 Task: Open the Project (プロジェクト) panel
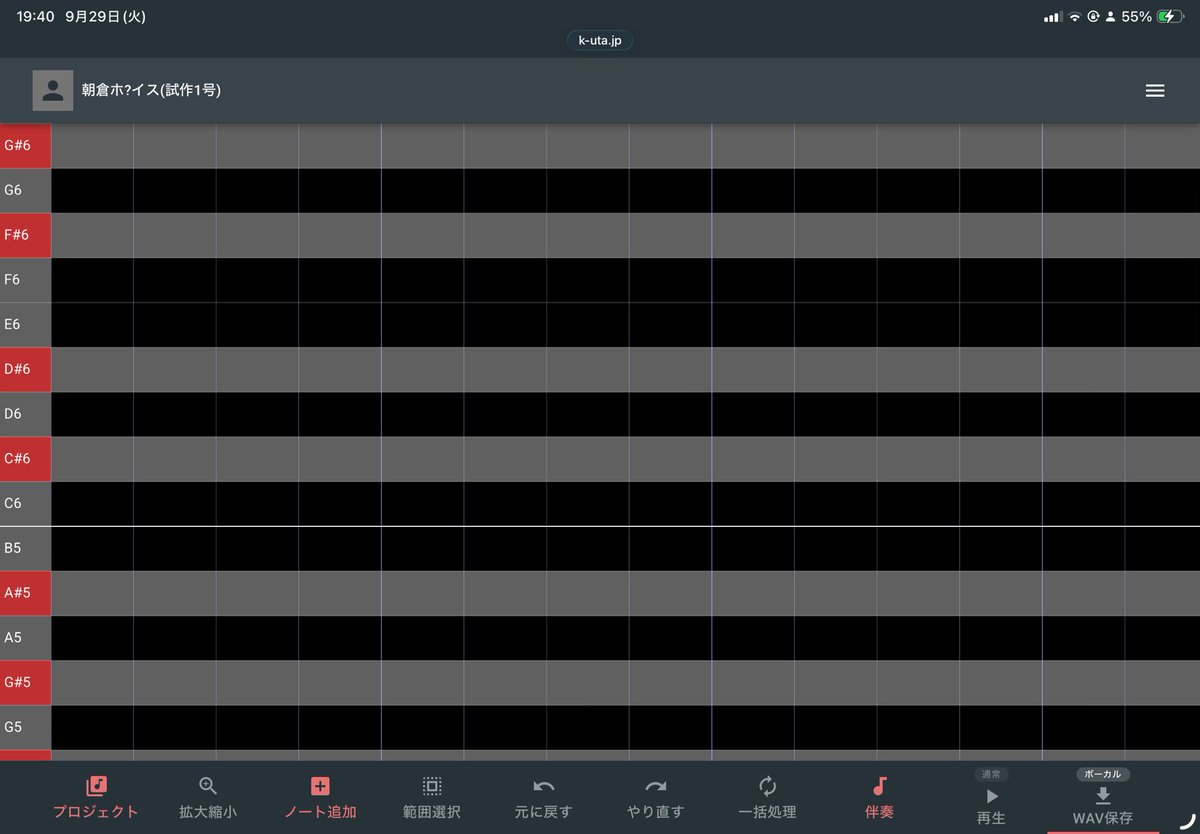tap(96, 798)
